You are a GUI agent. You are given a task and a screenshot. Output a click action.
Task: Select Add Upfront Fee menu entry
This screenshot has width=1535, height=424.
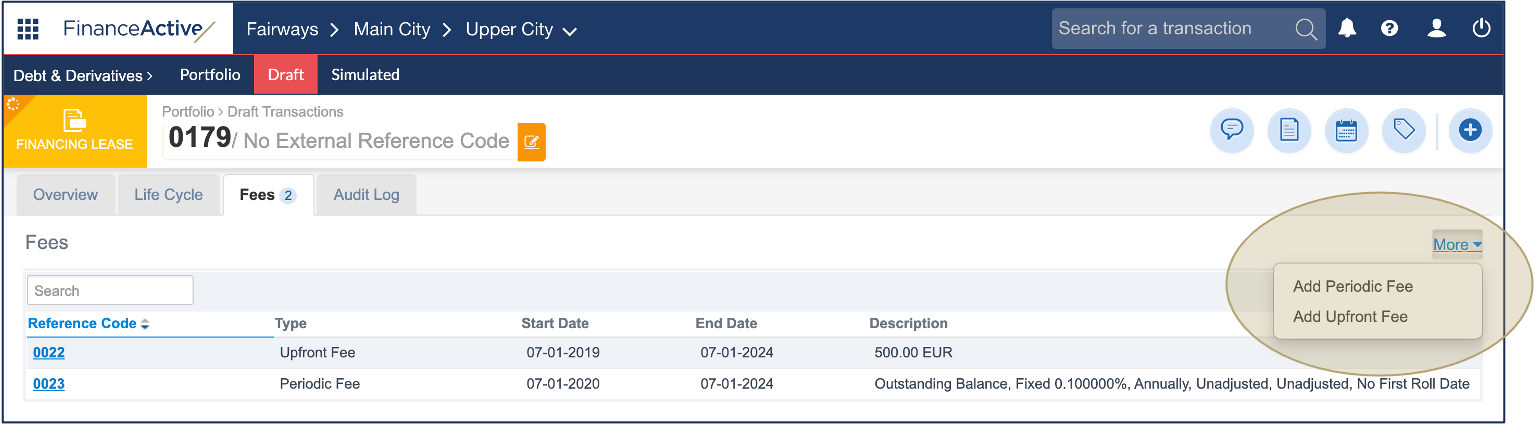click(x=1350, y=317)
